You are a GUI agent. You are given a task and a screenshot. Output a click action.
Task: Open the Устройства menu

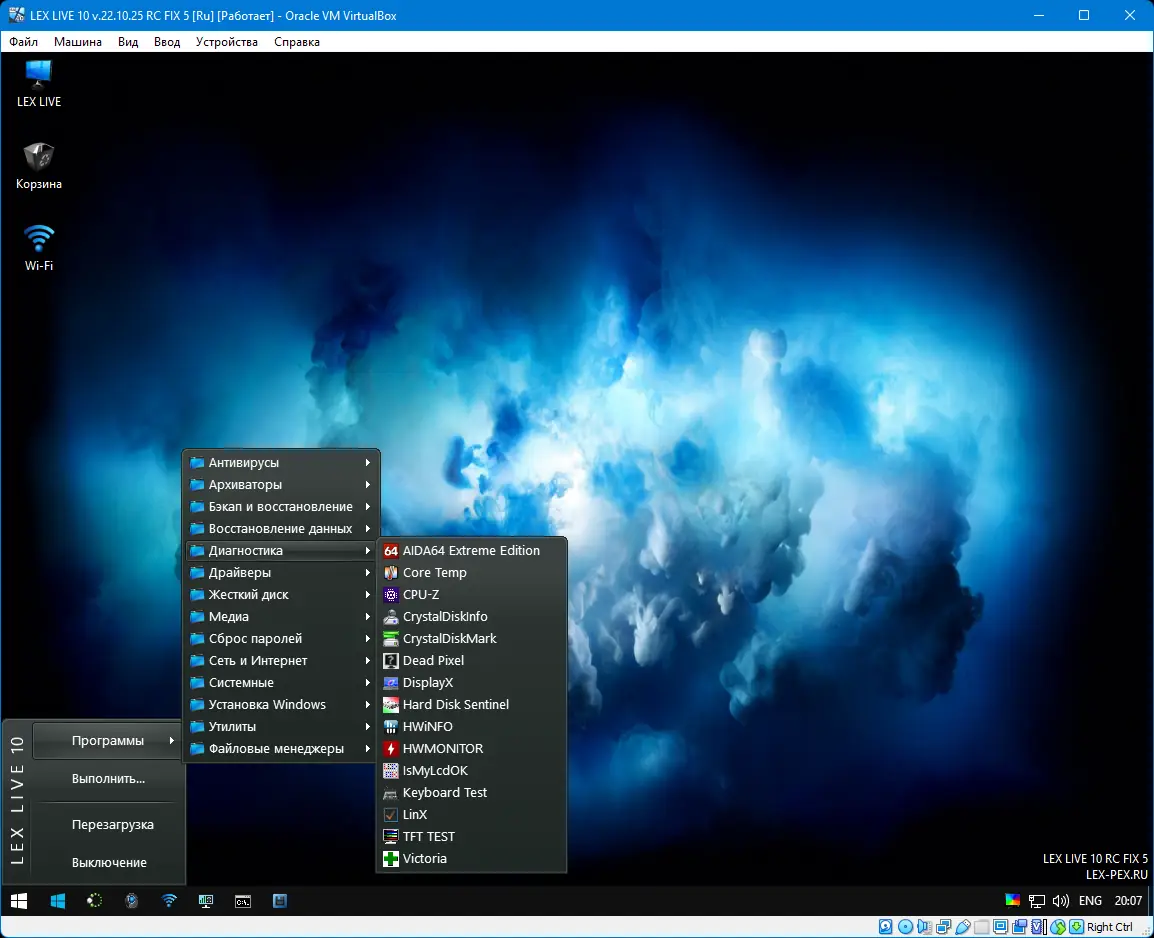click(227, 42)
